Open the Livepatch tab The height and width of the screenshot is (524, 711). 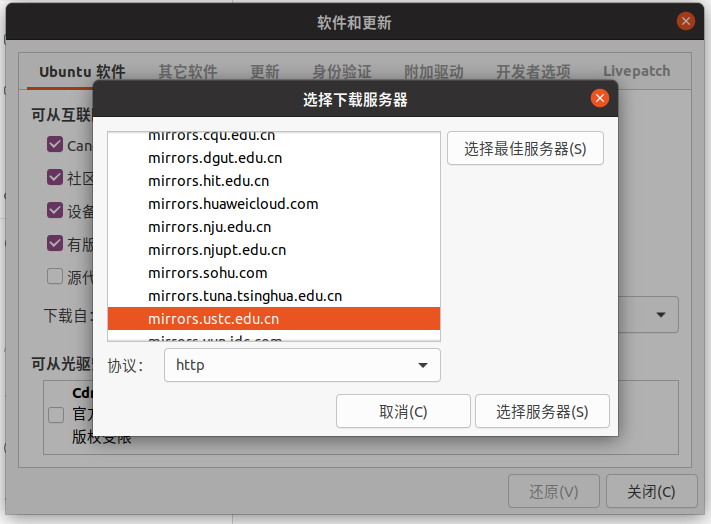[636, 72]
